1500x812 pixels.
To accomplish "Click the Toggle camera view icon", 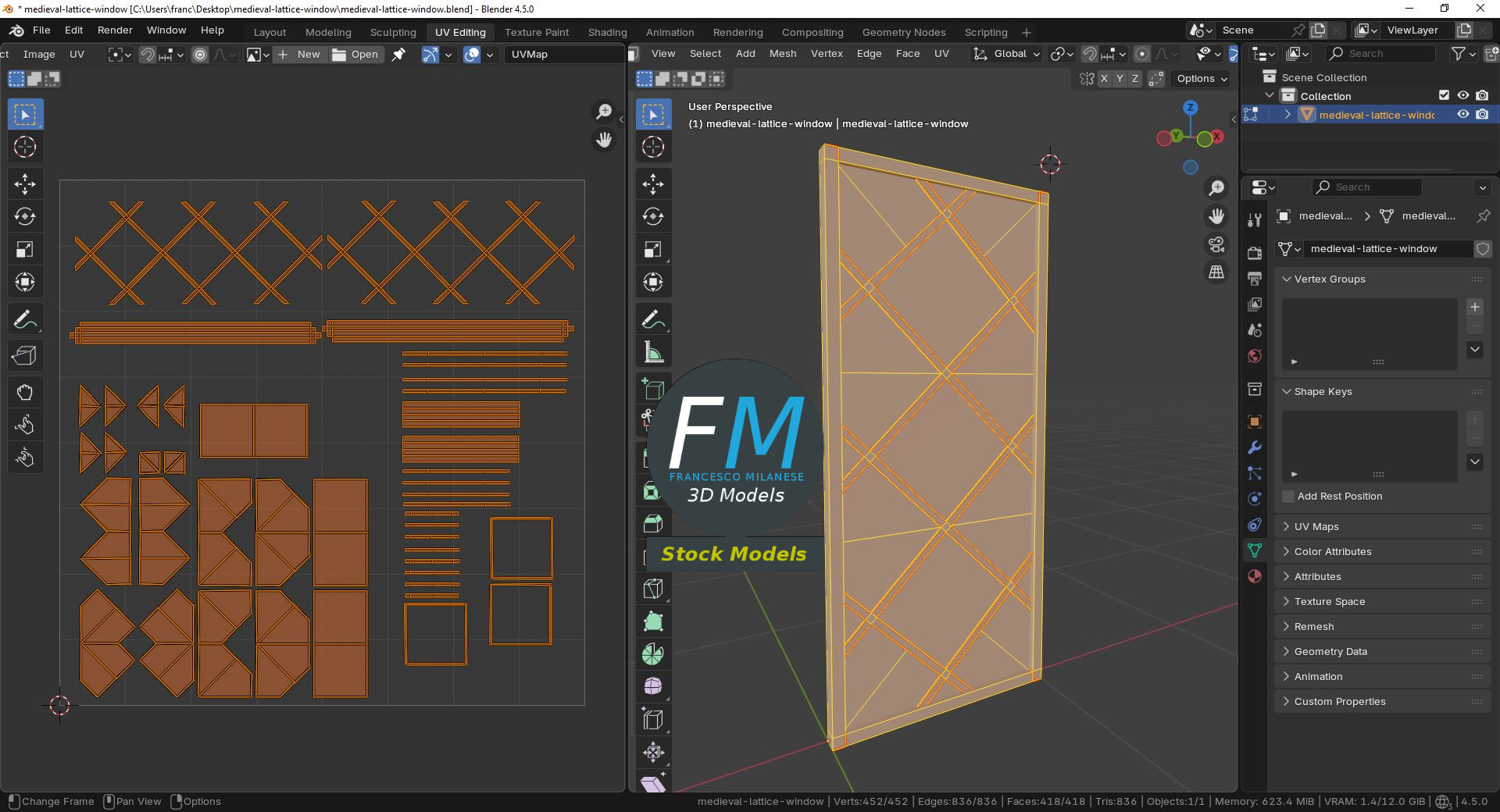I will tap(1216, 245).
